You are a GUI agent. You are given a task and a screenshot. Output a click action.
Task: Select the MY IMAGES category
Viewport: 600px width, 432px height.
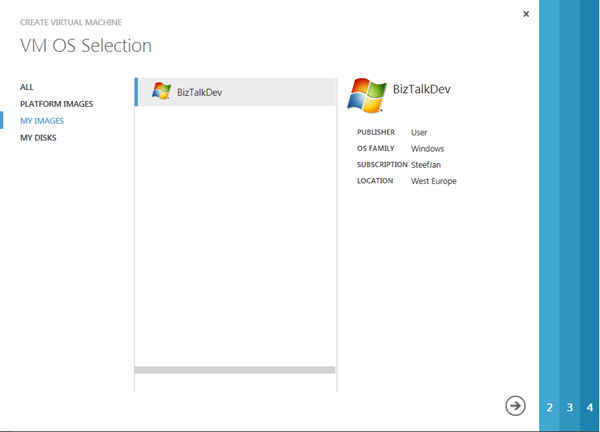(42, 121)
